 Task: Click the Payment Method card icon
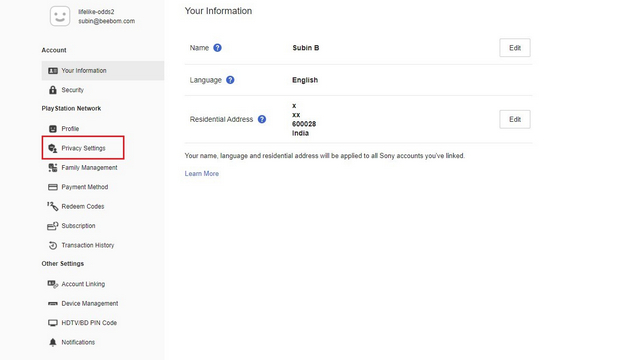53,187
